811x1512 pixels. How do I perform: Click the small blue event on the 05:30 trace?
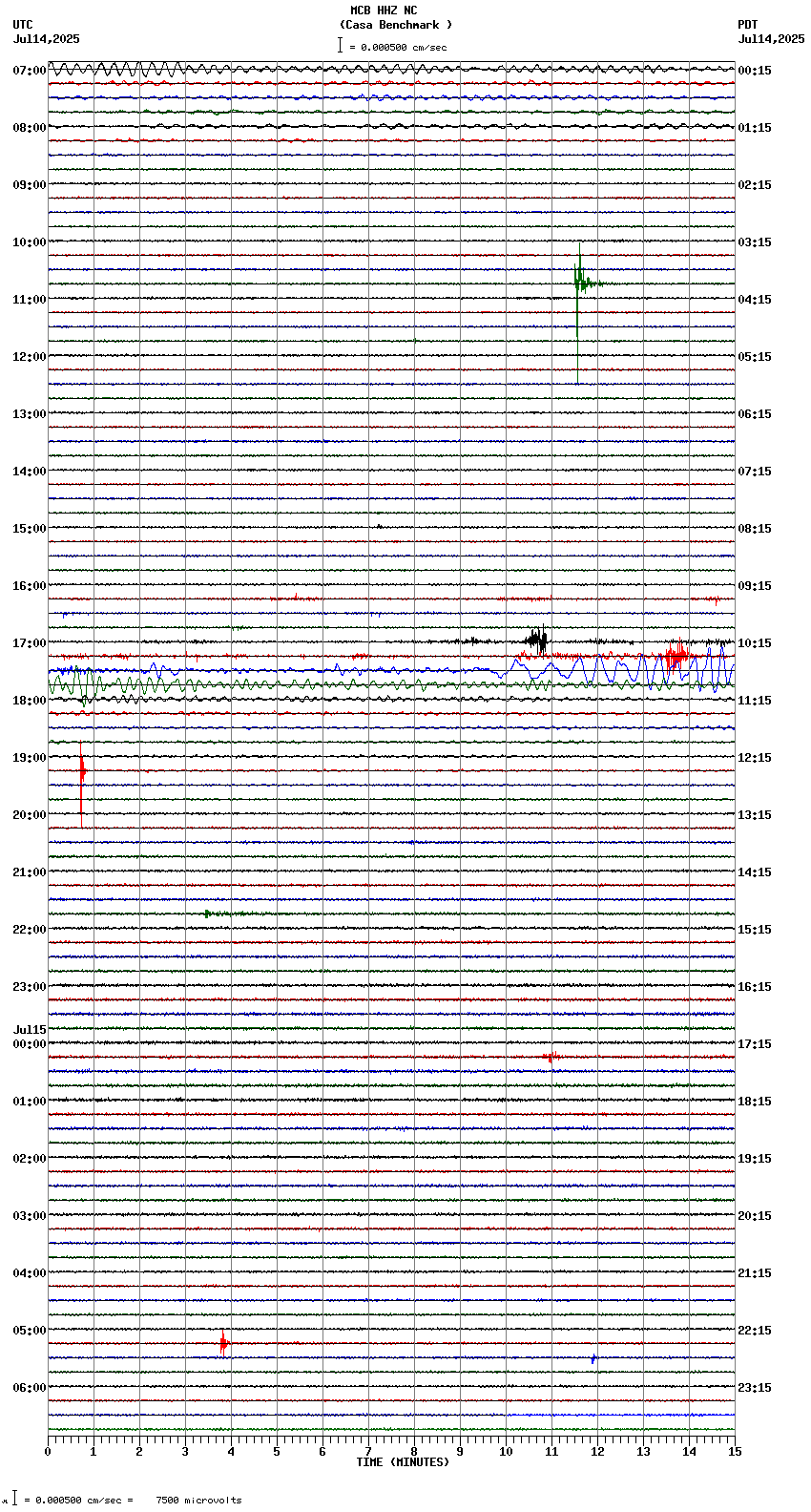(593, 1358)
